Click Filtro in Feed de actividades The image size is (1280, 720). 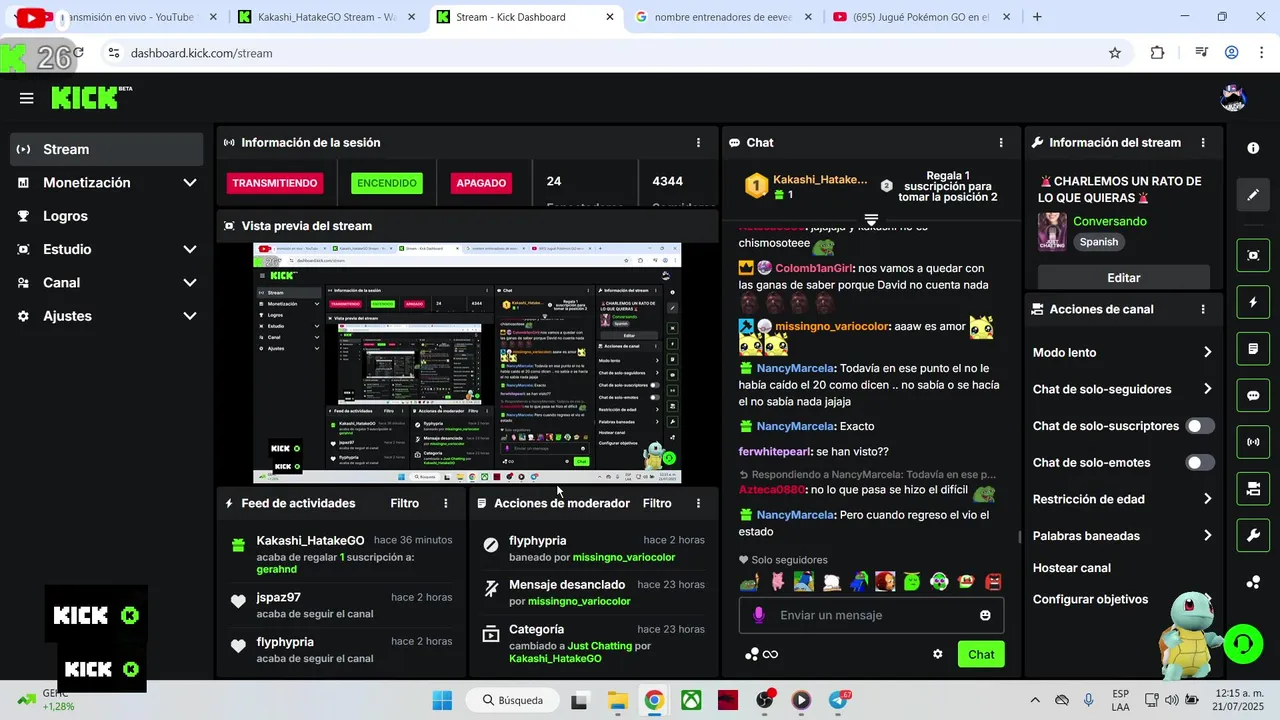405,503
